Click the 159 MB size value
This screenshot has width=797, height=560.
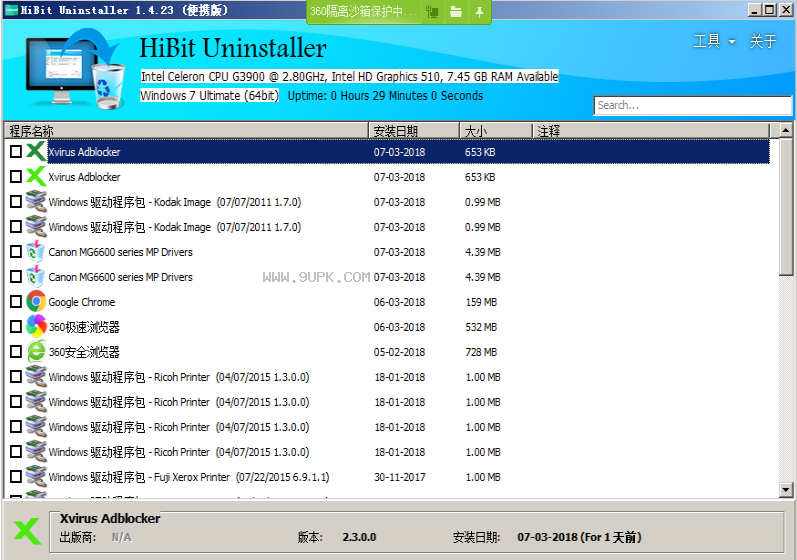click(481, 302)
